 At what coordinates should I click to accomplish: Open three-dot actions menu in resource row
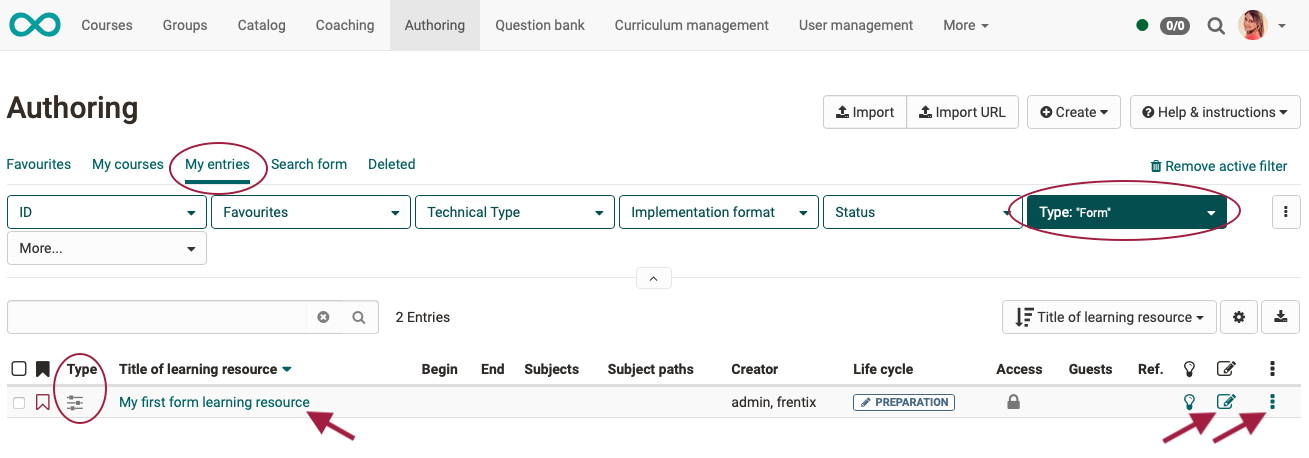tap(1272, 402)
